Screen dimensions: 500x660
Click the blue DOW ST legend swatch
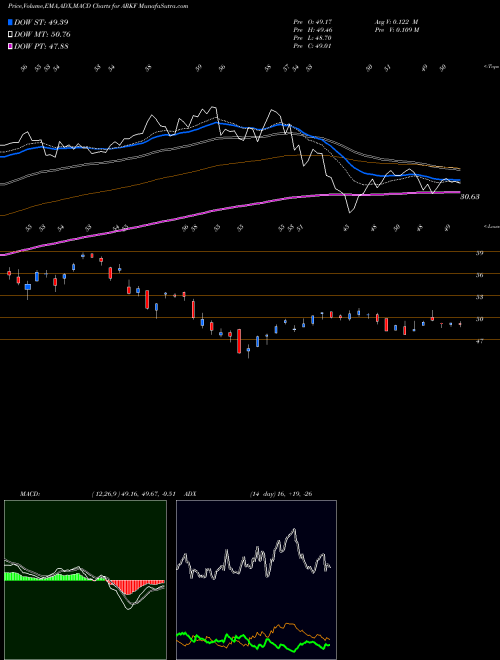[x=11, y=22]
